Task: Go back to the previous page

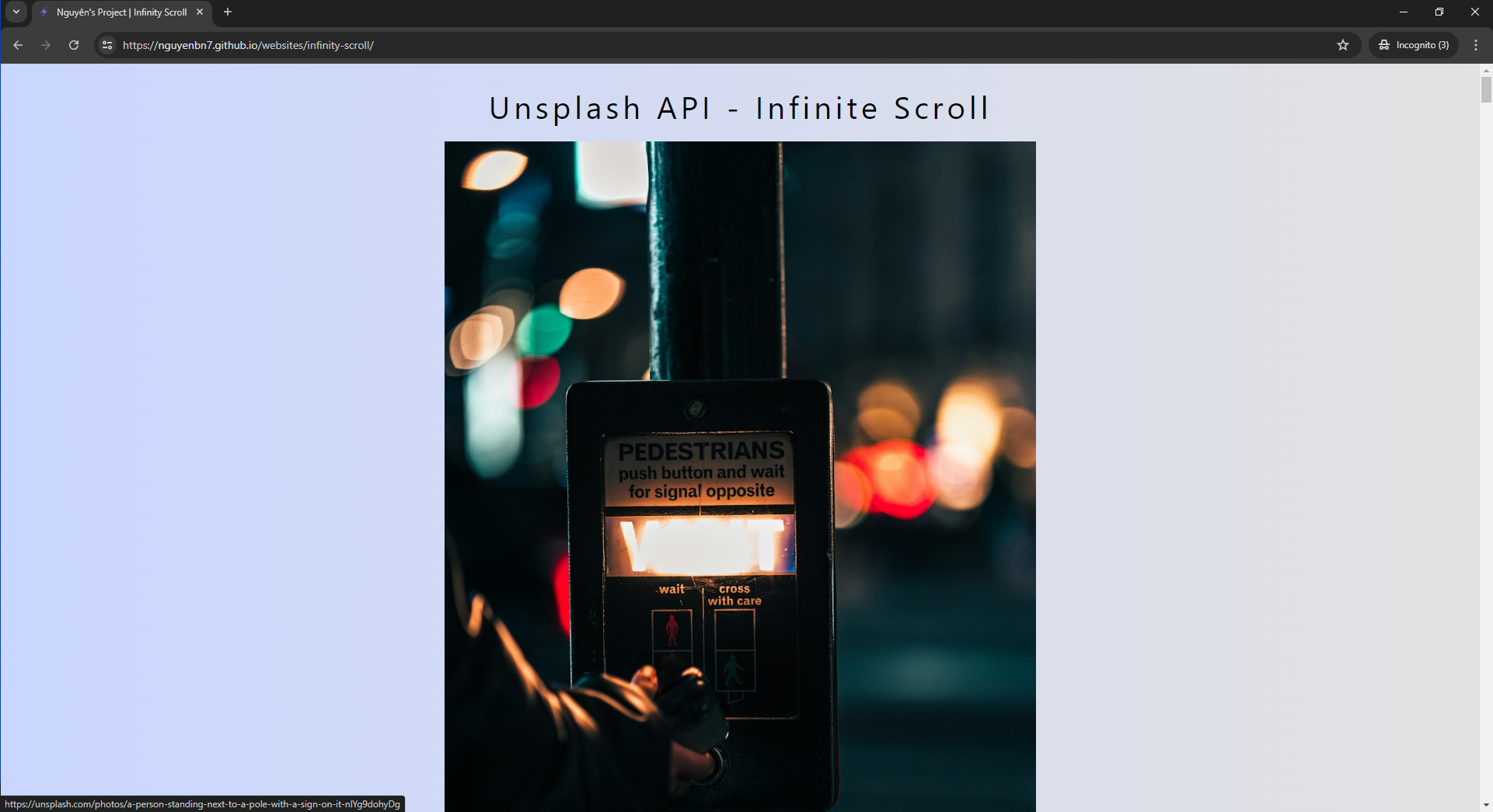Action: coord(18,45)
